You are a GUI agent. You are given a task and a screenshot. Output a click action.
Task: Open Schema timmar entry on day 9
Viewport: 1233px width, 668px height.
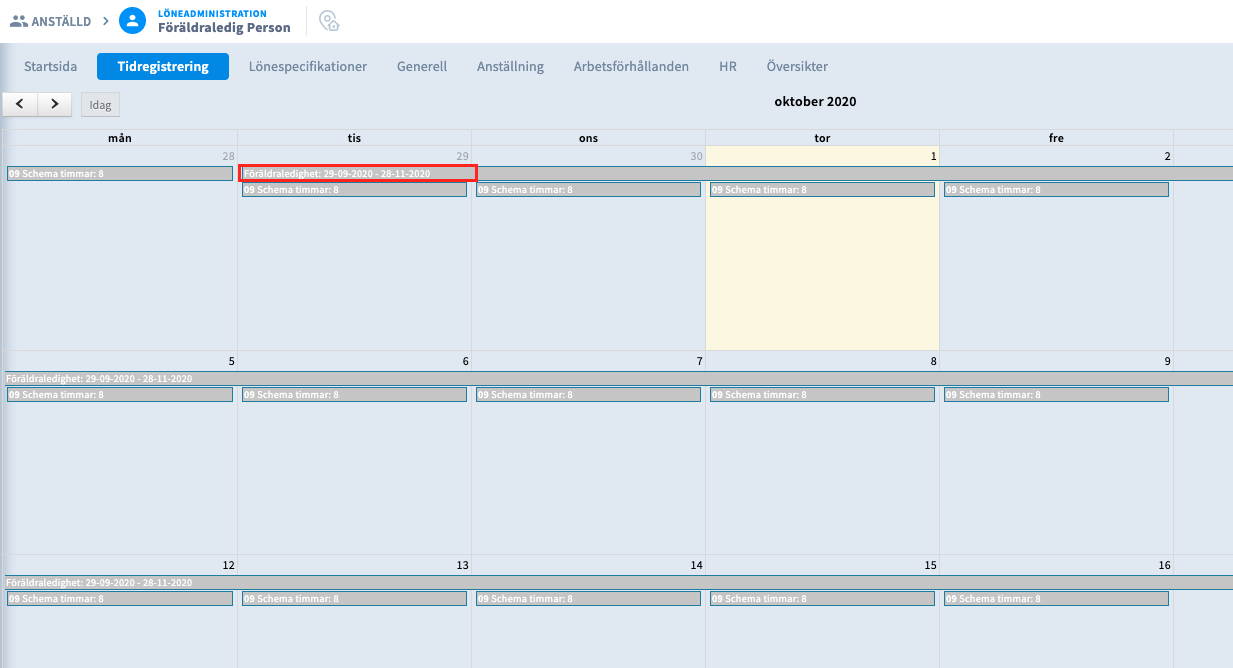coord(1056,395)
